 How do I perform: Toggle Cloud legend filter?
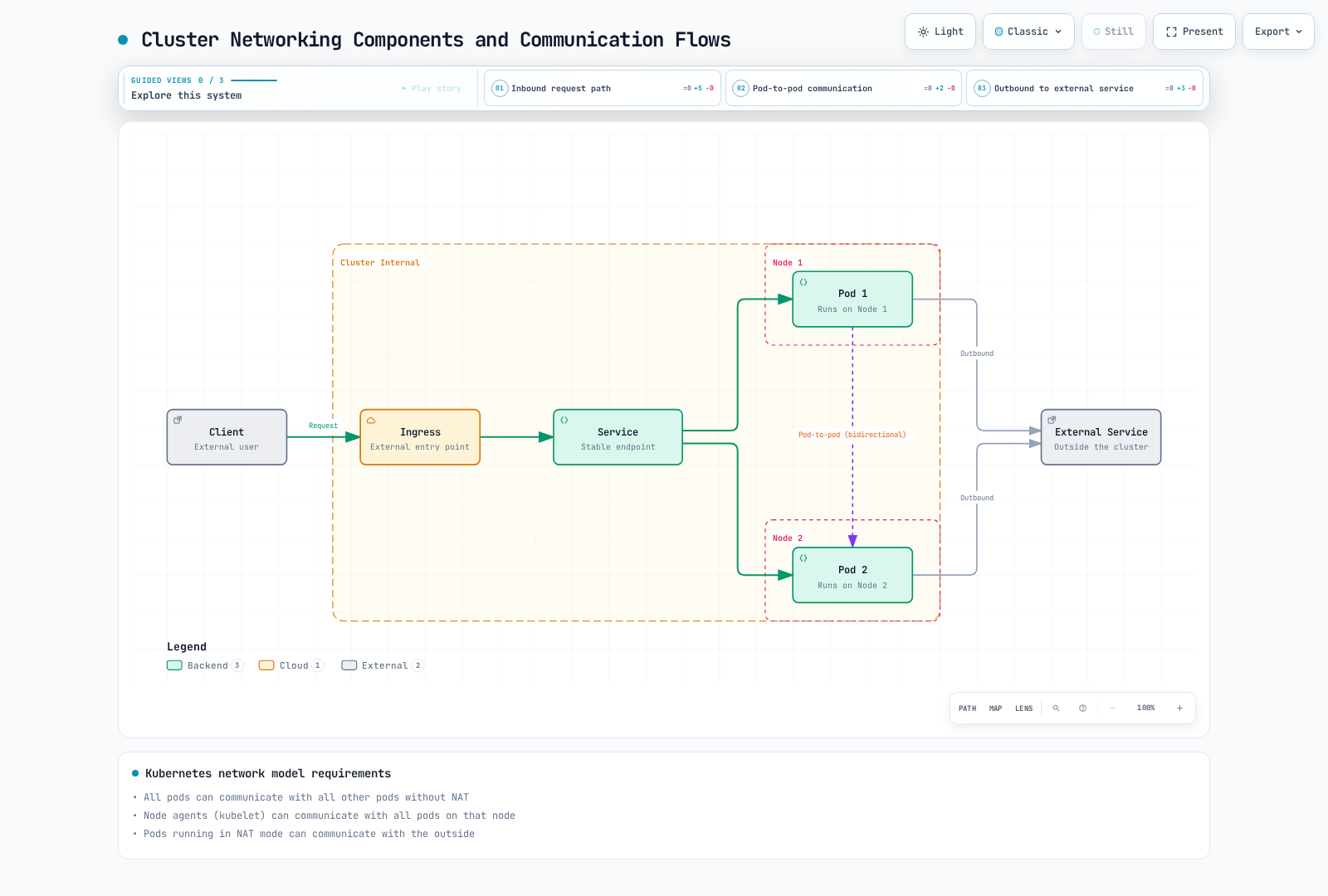tap(291, 665)
